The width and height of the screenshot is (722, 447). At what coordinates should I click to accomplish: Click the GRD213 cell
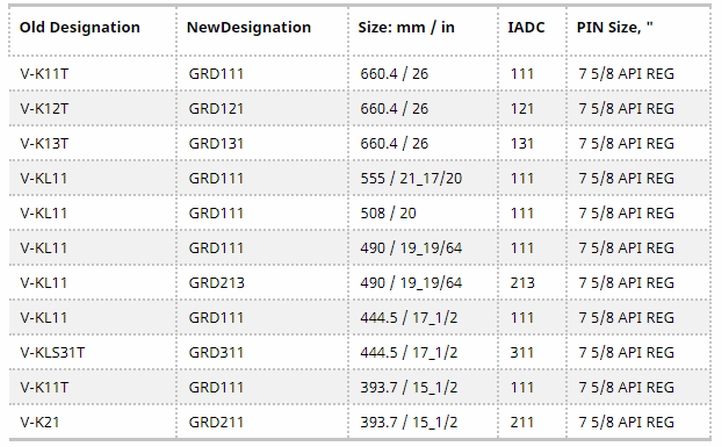216,283
